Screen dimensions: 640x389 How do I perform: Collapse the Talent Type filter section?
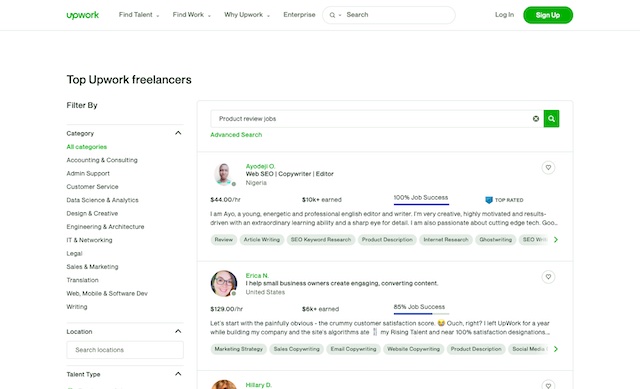(x=178, y=374)
